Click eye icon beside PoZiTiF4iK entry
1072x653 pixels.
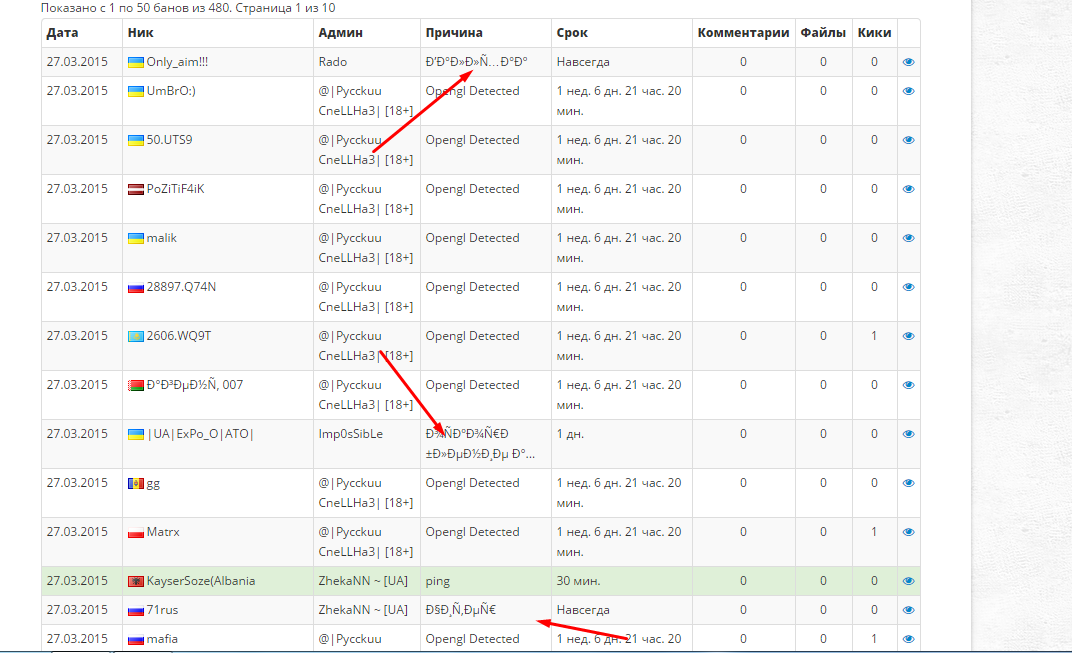[908, 189]
